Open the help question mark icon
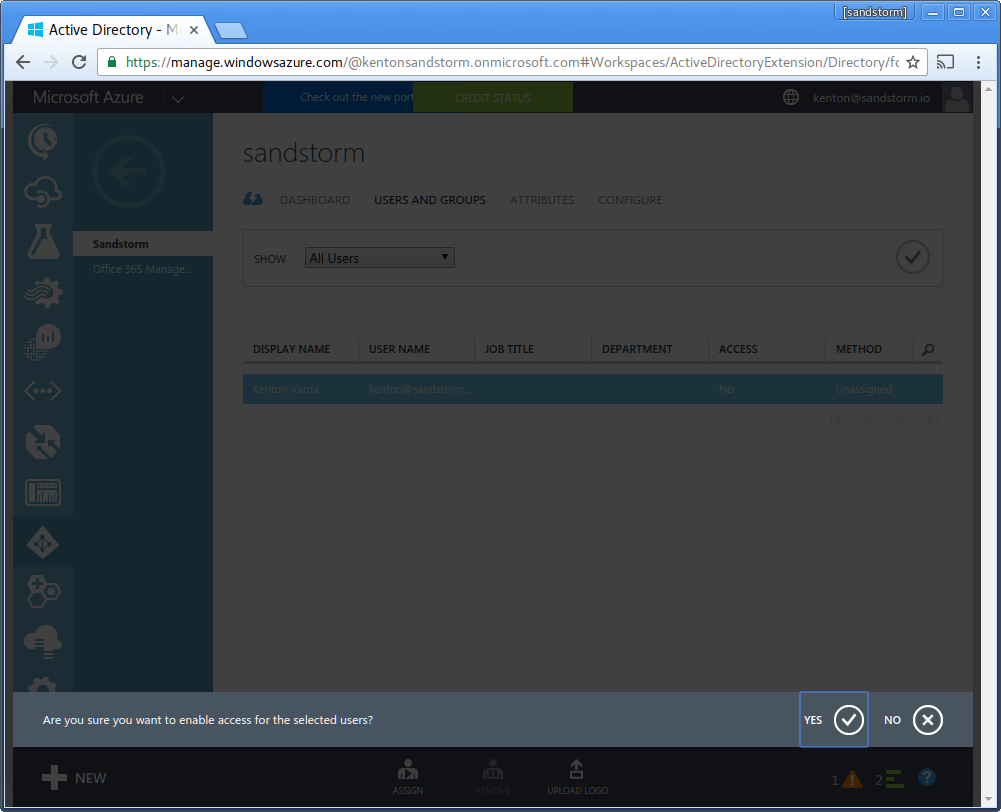Image resolution: width=1001 pixels, height=812 pixels. pyautogui.click(x=926, y=778)
